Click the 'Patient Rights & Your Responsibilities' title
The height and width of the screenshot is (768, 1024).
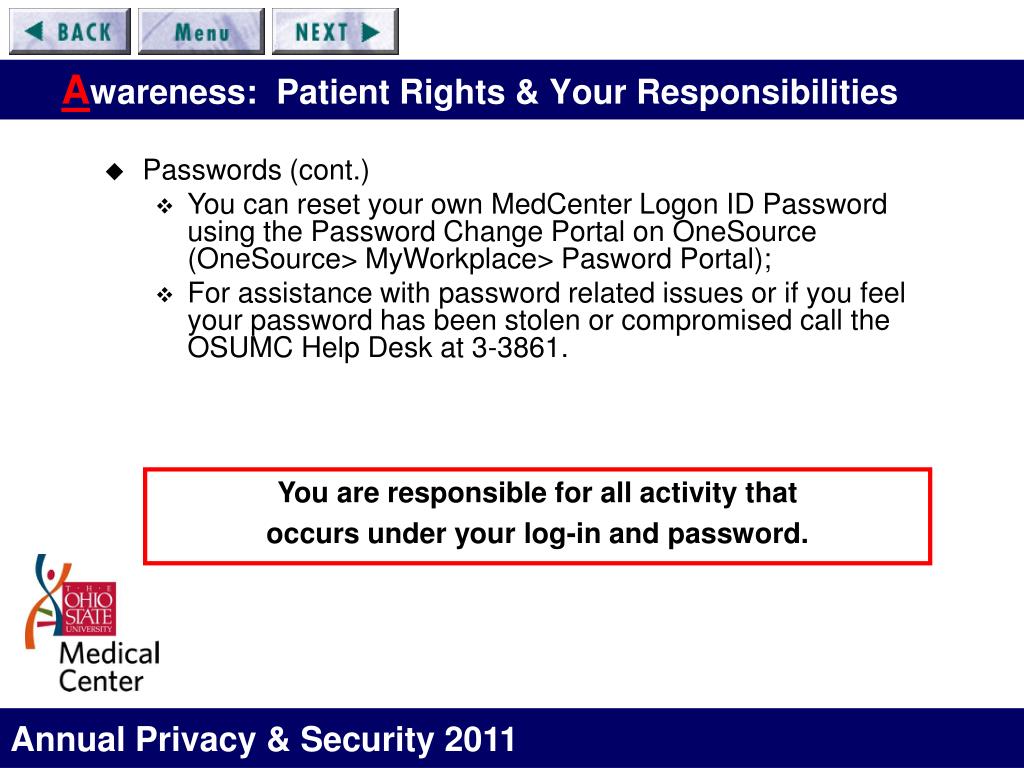[x=587, y=92]
